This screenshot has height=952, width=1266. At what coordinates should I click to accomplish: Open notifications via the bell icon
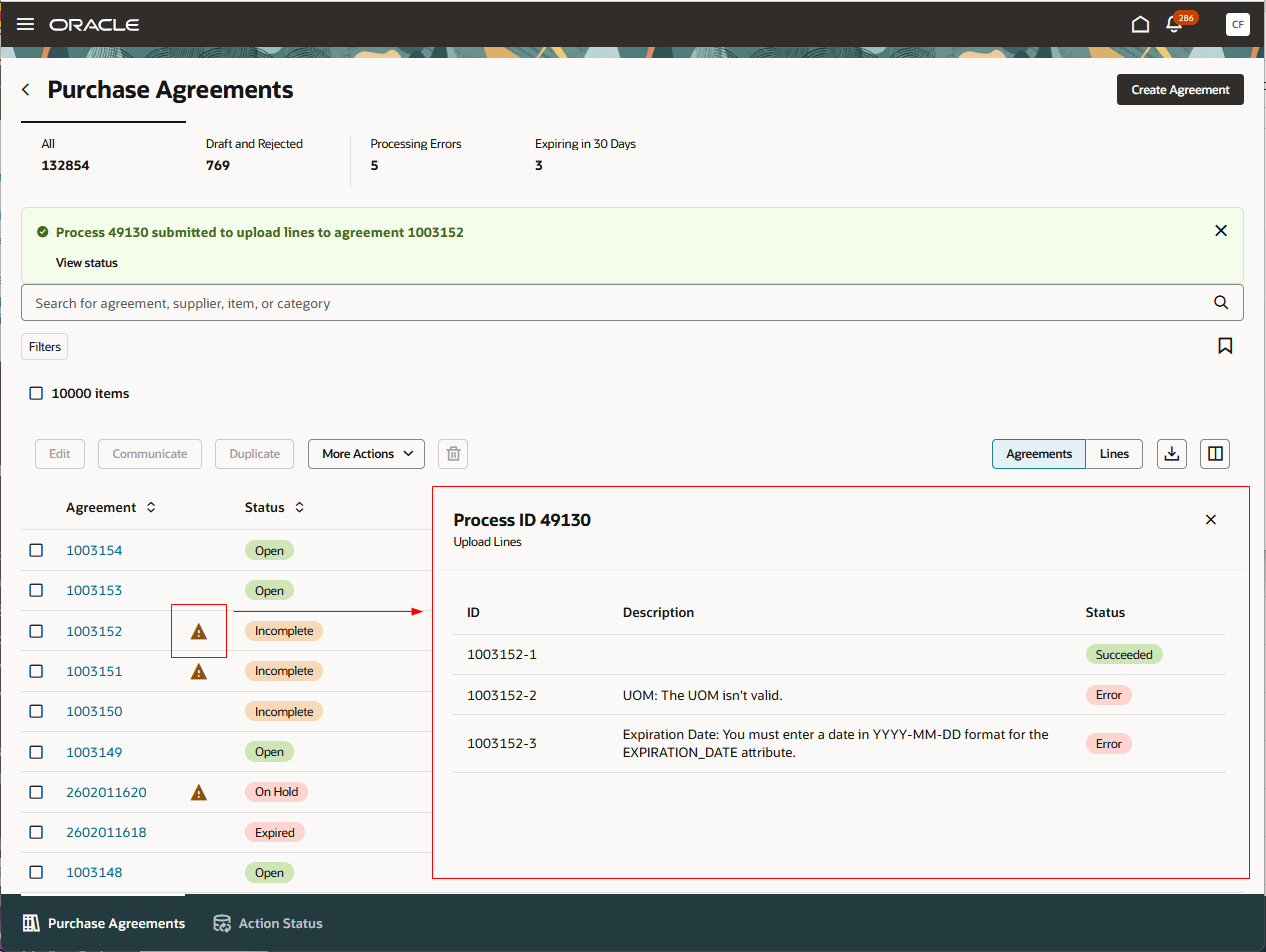(x=1173, y=24)
